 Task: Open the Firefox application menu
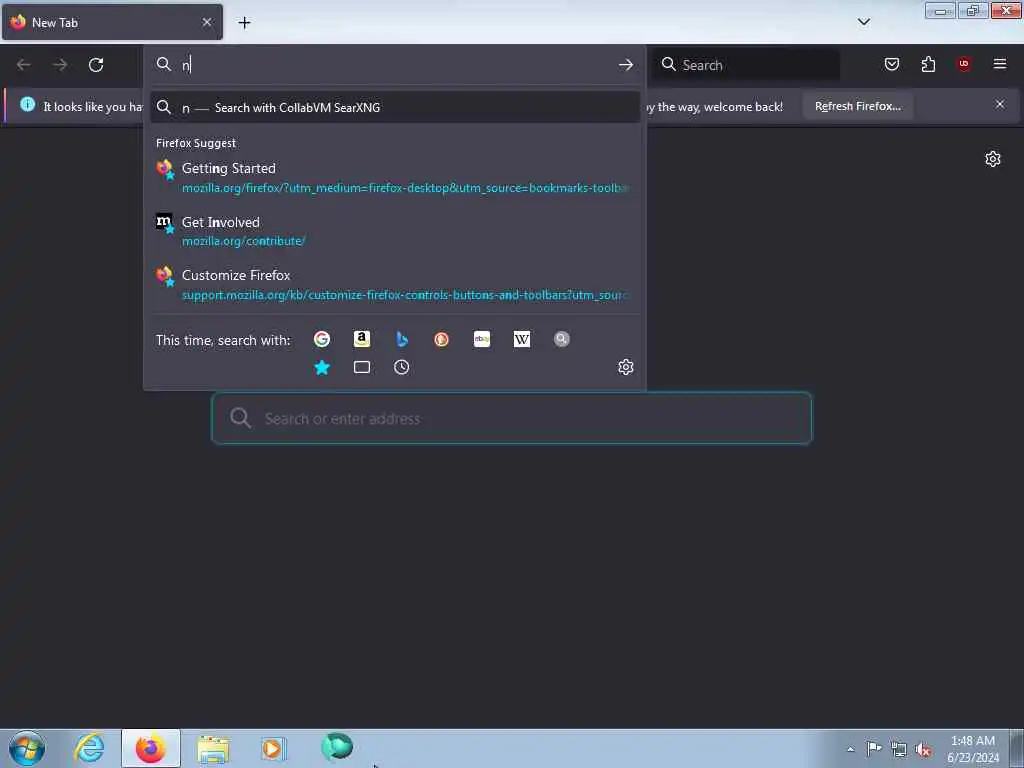pos(1000,64)
